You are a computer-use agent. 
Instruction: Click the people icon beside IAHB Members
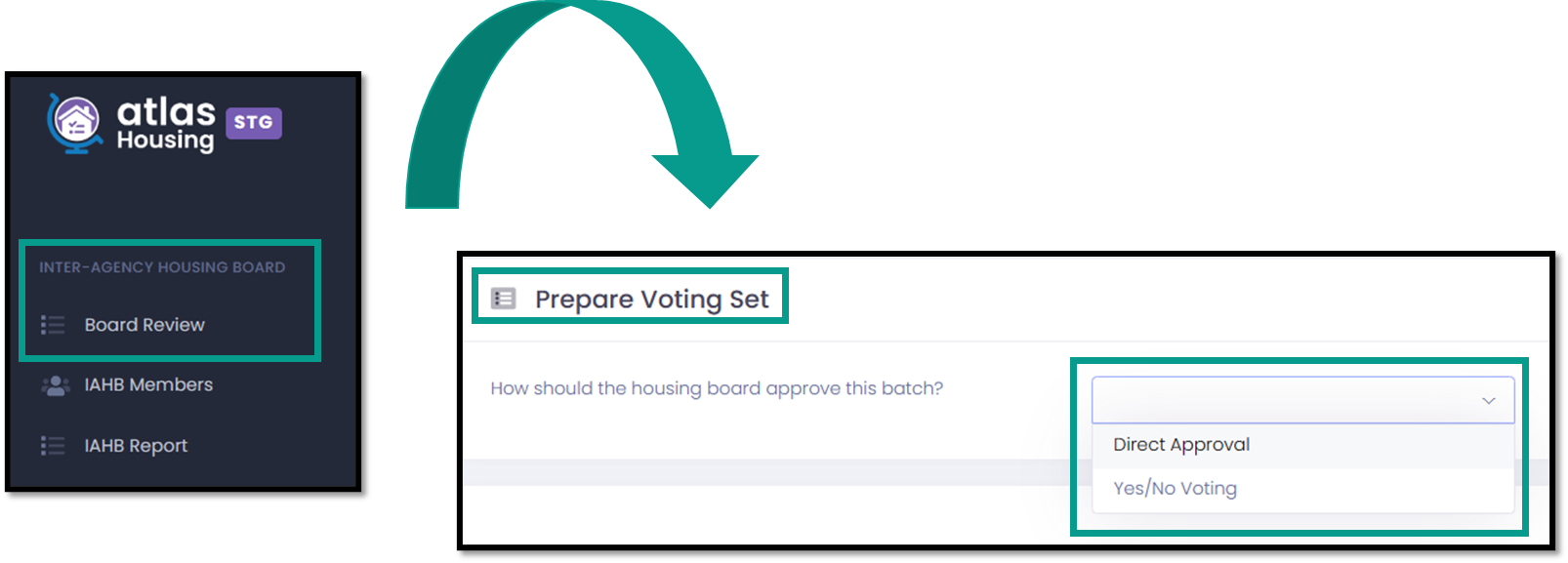coord(55,385)
